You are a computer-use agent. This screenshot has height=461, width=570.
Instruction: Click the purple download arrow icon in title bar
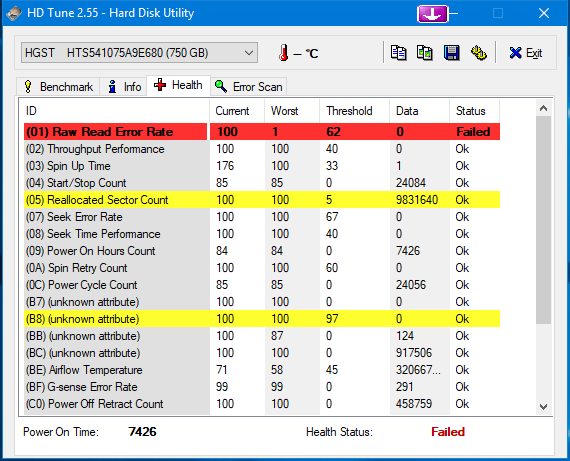[x=433, y=14]
